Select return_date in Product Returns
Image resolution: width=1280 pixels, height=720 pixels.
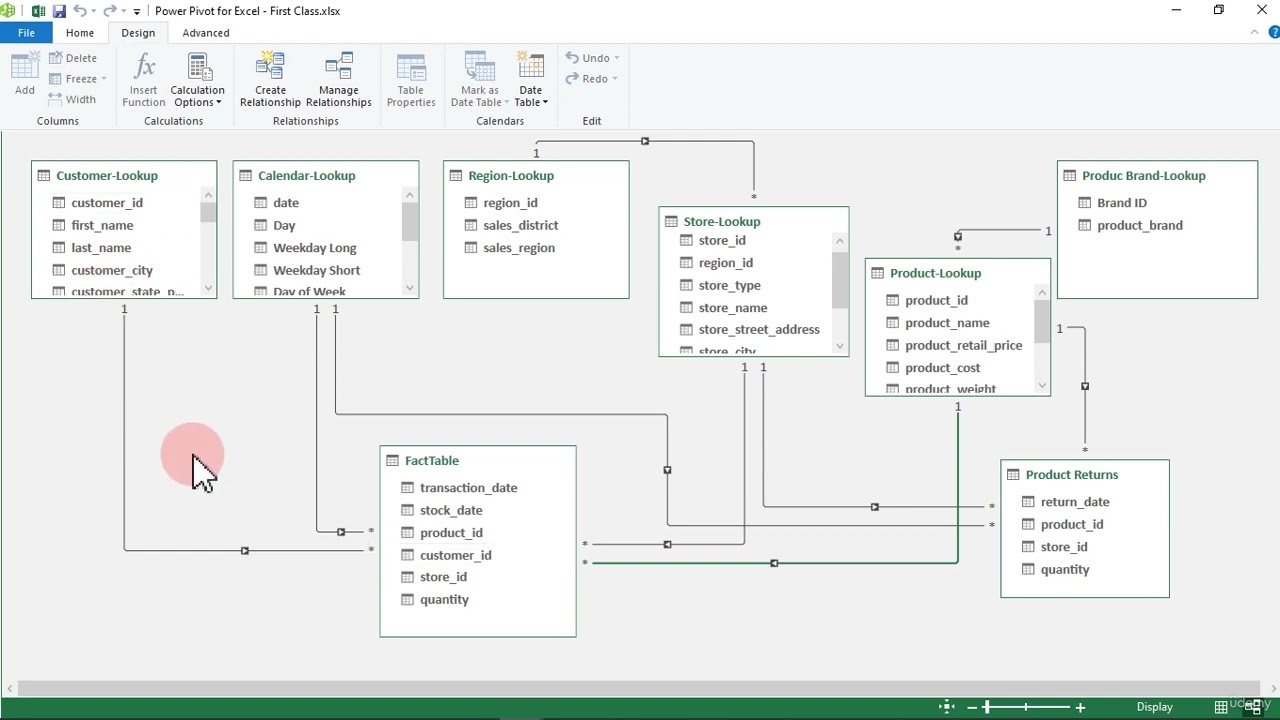coord(1075,502)
